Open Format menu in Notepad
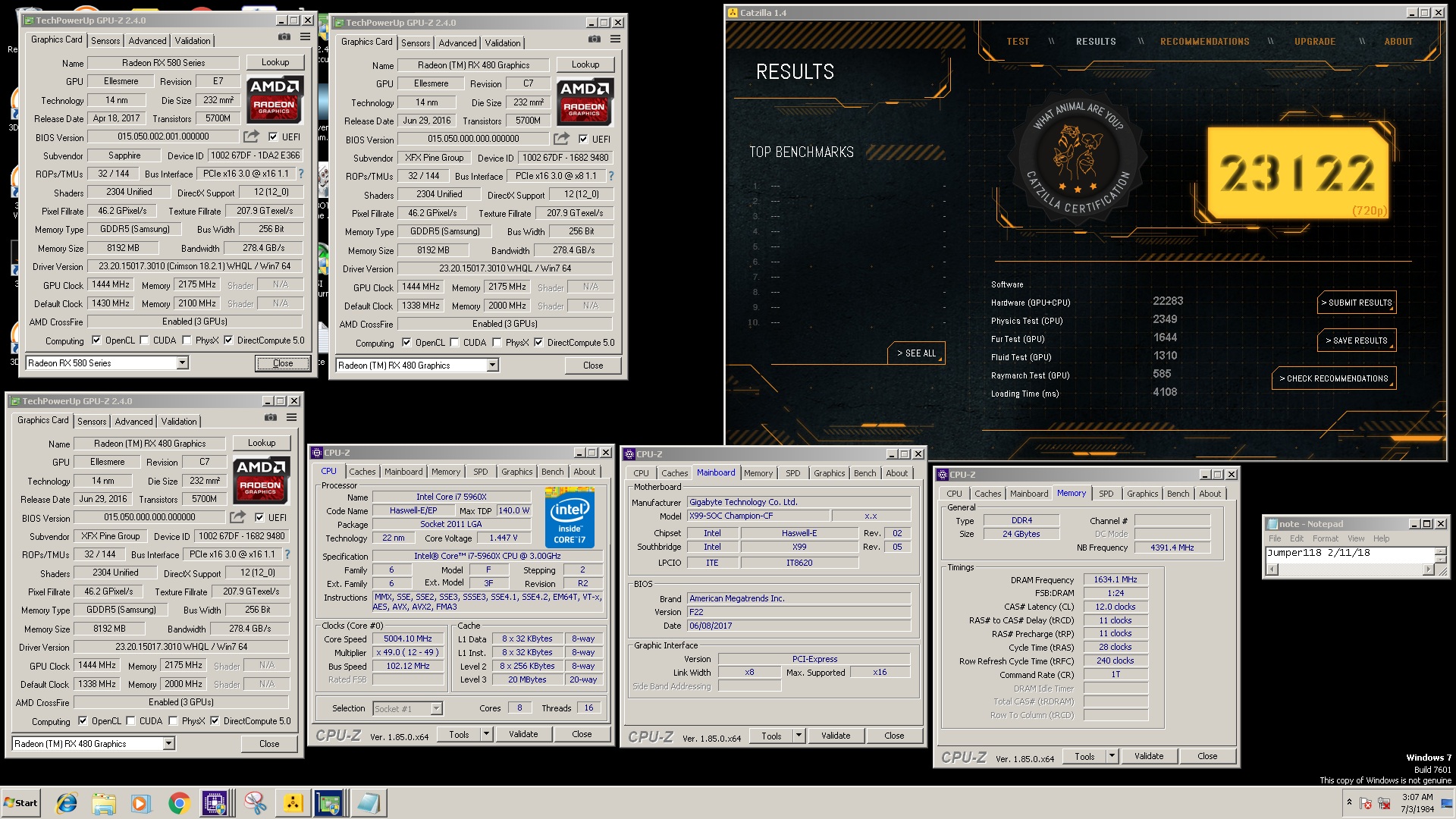This screenshot has width=1456, height=819. click(x=1326, y=538)
